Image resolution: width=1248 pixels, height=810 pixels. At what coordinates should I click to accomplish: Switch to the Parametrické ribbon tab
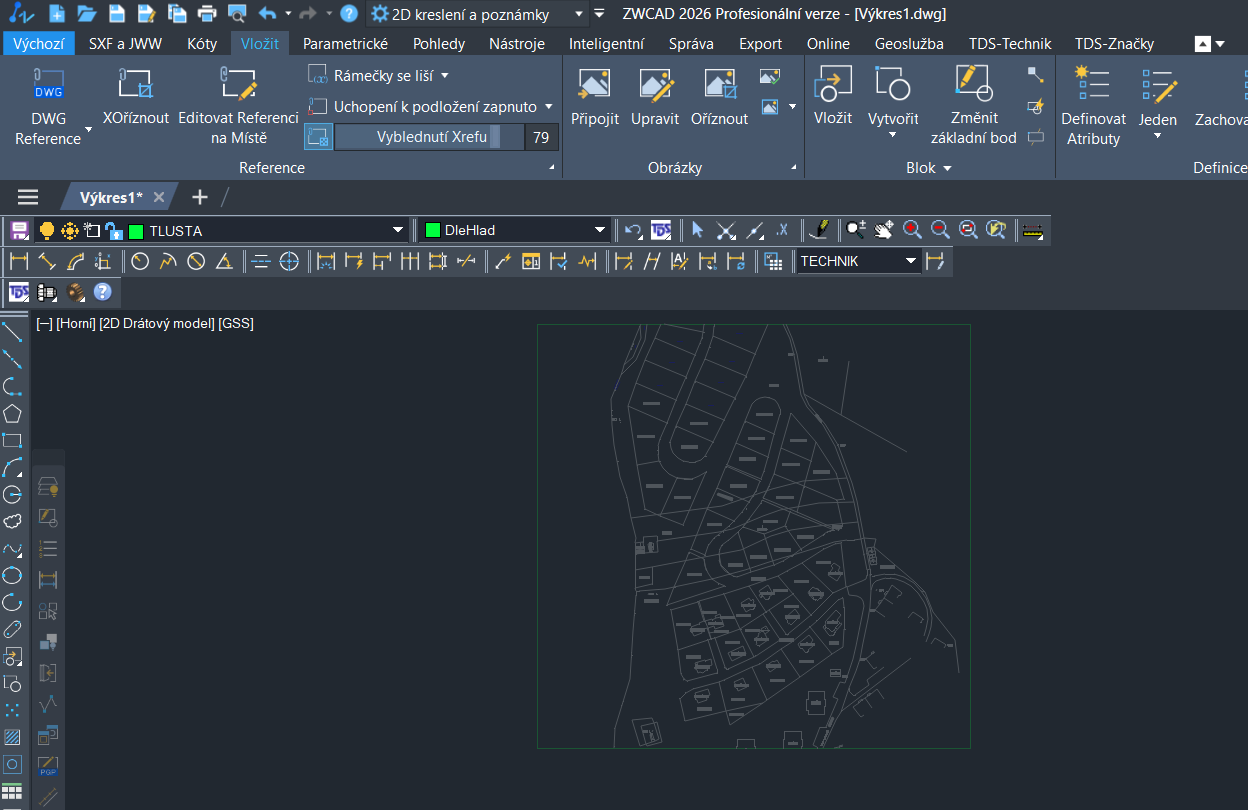tap(345, 44)
